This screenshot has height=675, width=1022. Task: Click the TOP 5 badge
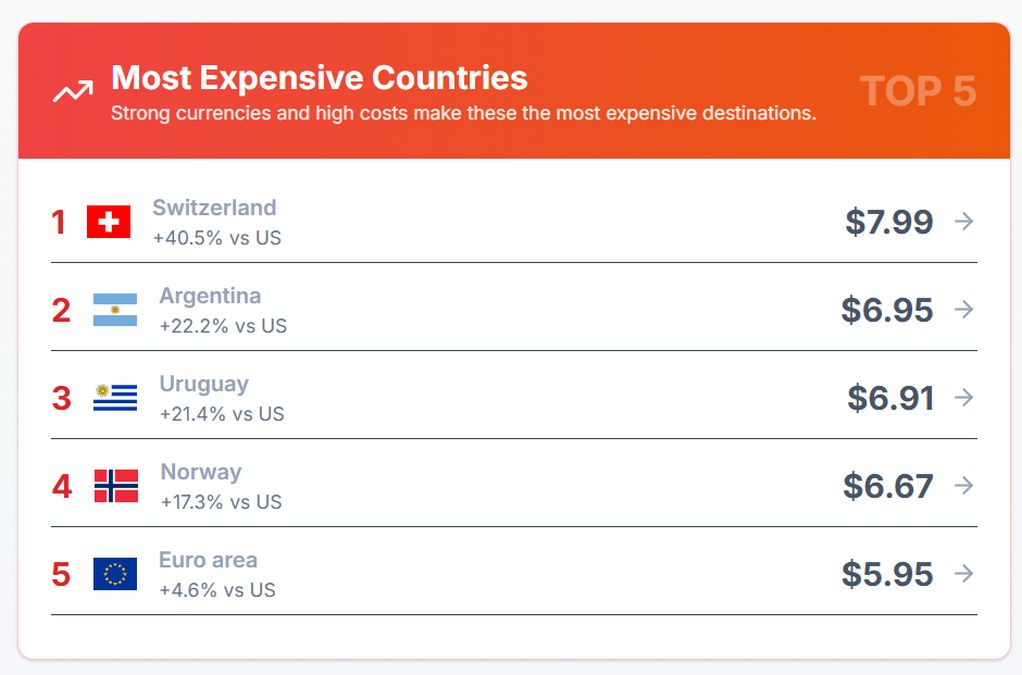tap(918, 91)
